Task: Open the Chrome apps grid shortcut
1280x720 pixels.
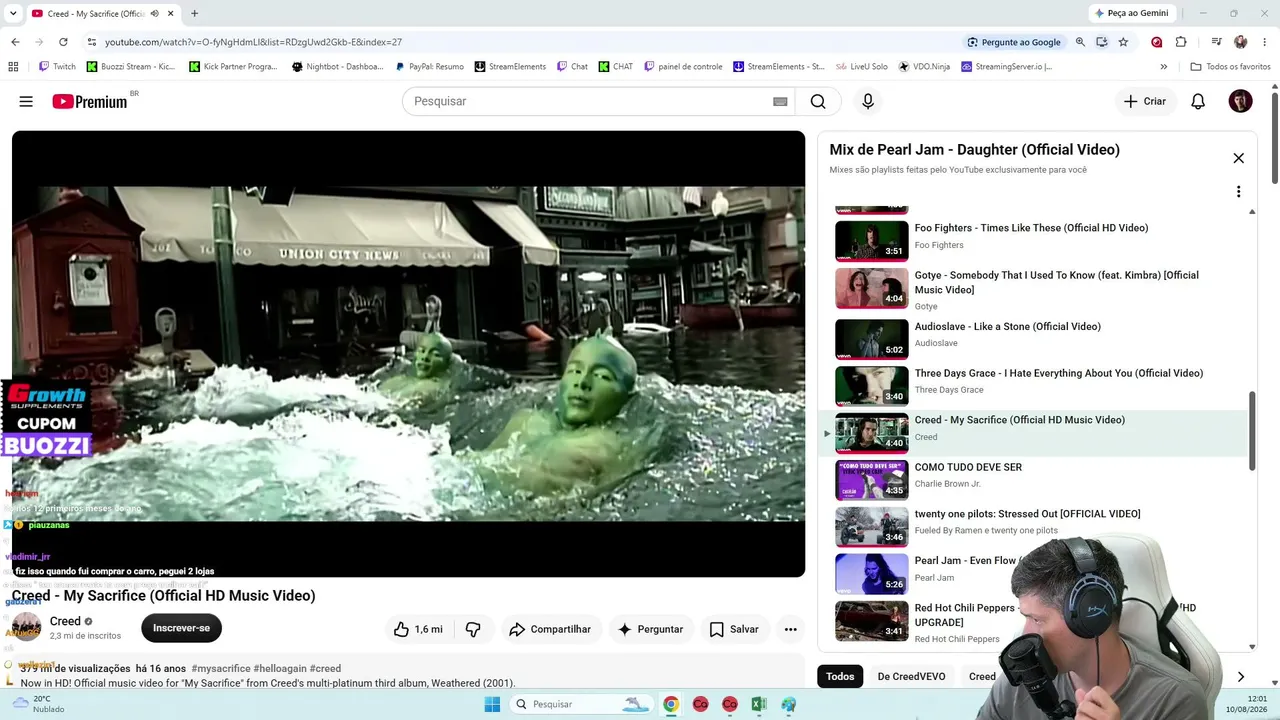Action: 13,67
